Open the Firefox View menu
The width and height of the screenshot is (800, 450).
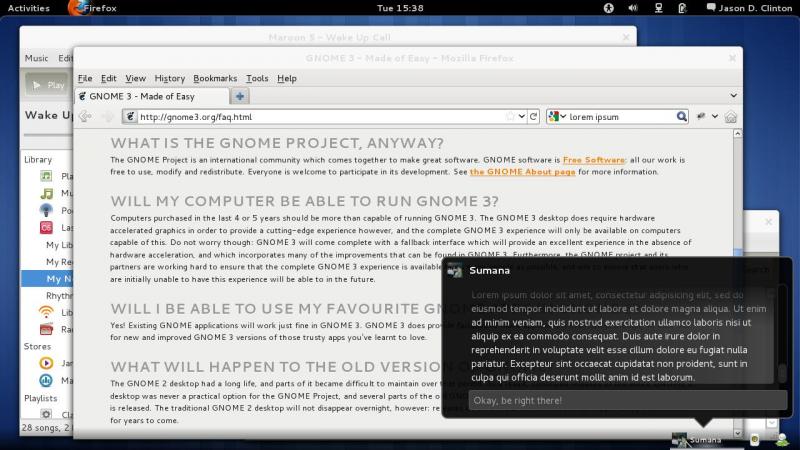coord(135,78)
